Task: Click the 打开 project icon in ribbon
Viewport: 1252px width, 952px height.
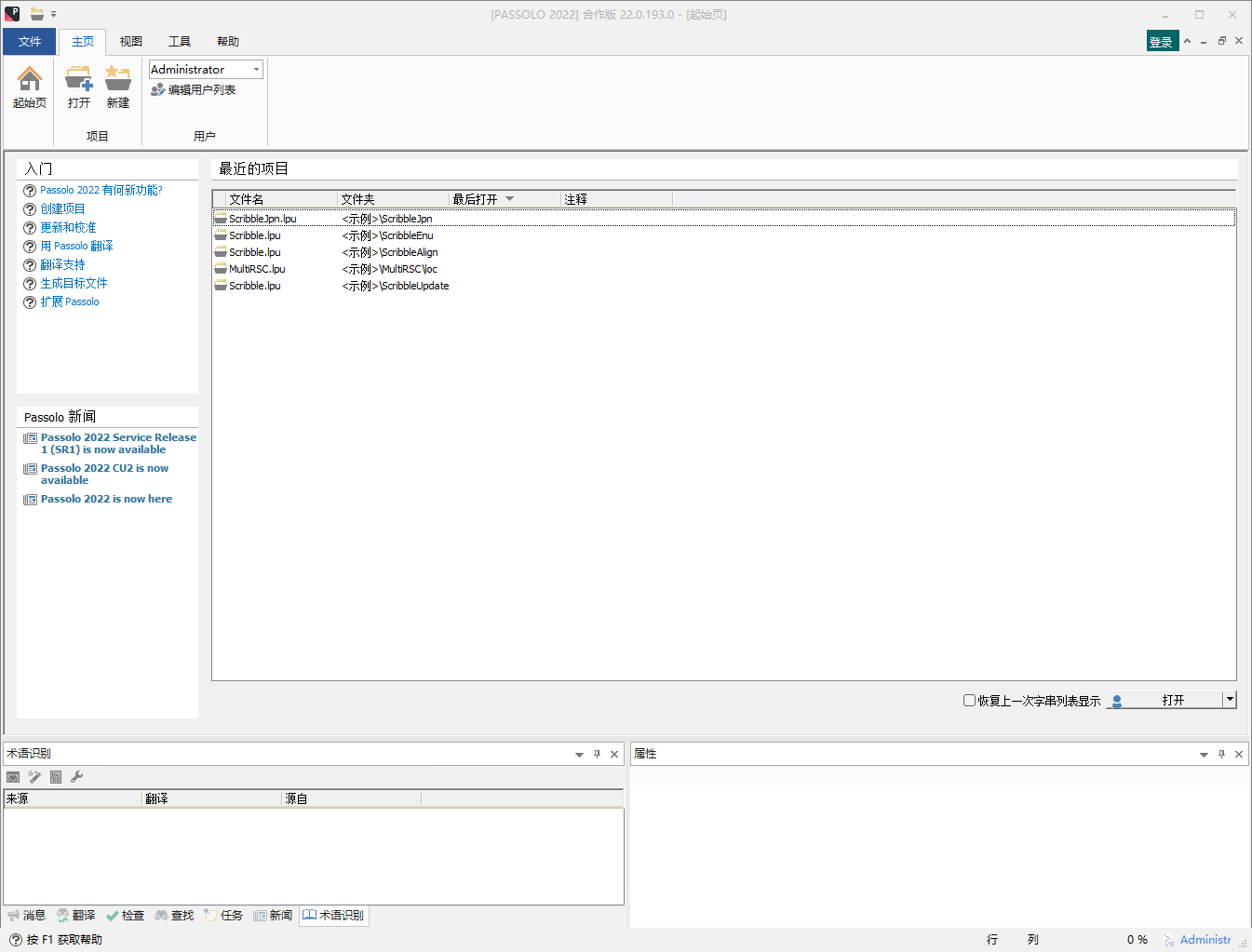Action: coord(79,79)
